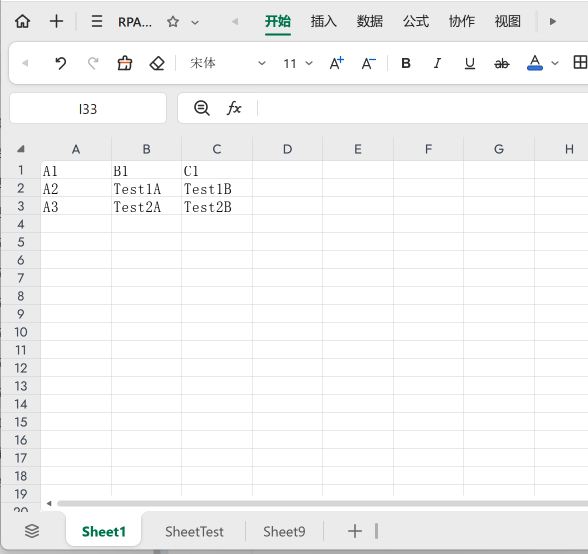Toggle strikethrough formatting
Viewport: 588px width, 554px height.
click(502, 63)
